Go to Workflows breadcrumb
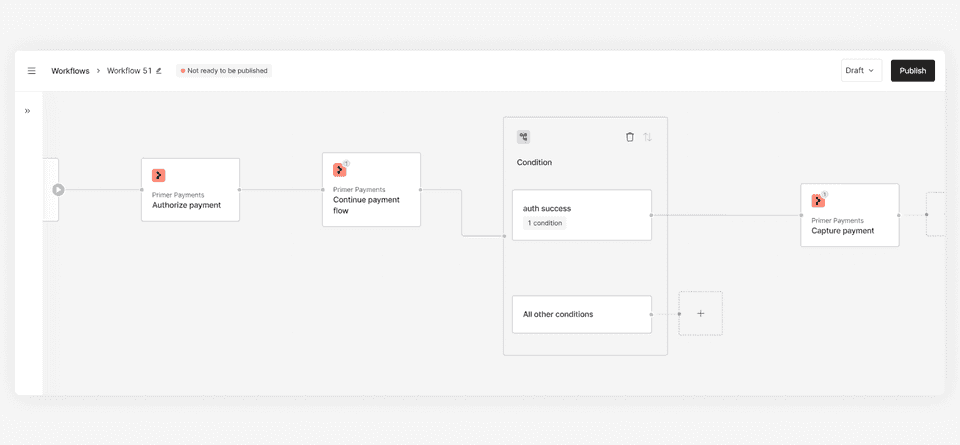The image size is (960, 445). pos(70,71)
